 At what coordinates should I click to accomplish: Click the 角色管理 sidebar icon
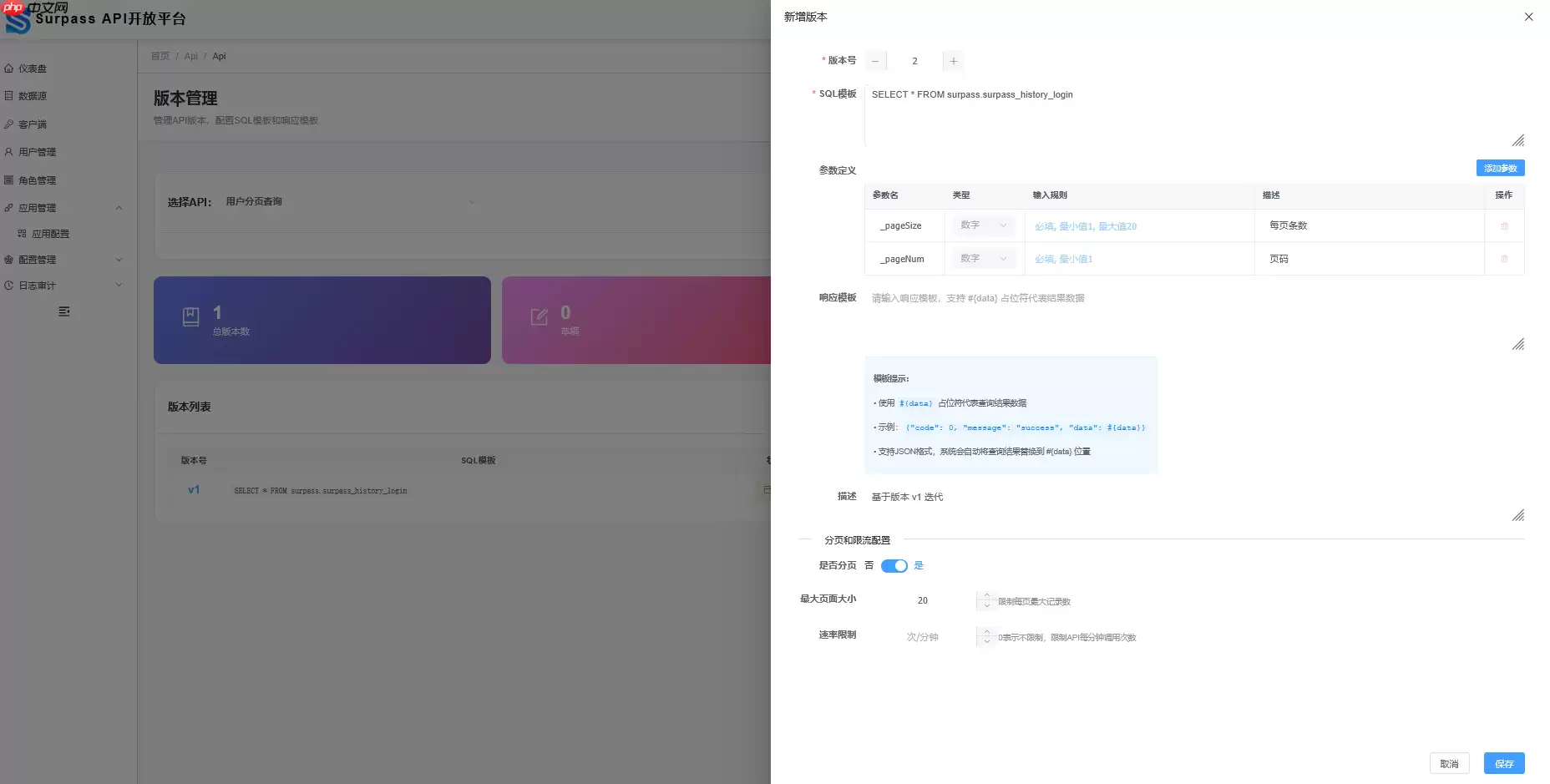(x=10, y=180)
